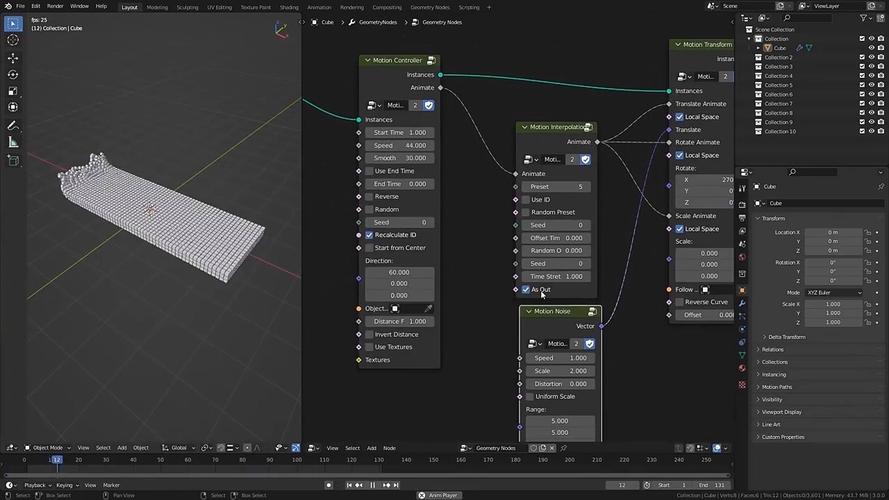Switch to the Geometry Nodes workspace tab
Screen dimensions: 889x500
coord(430,7)
